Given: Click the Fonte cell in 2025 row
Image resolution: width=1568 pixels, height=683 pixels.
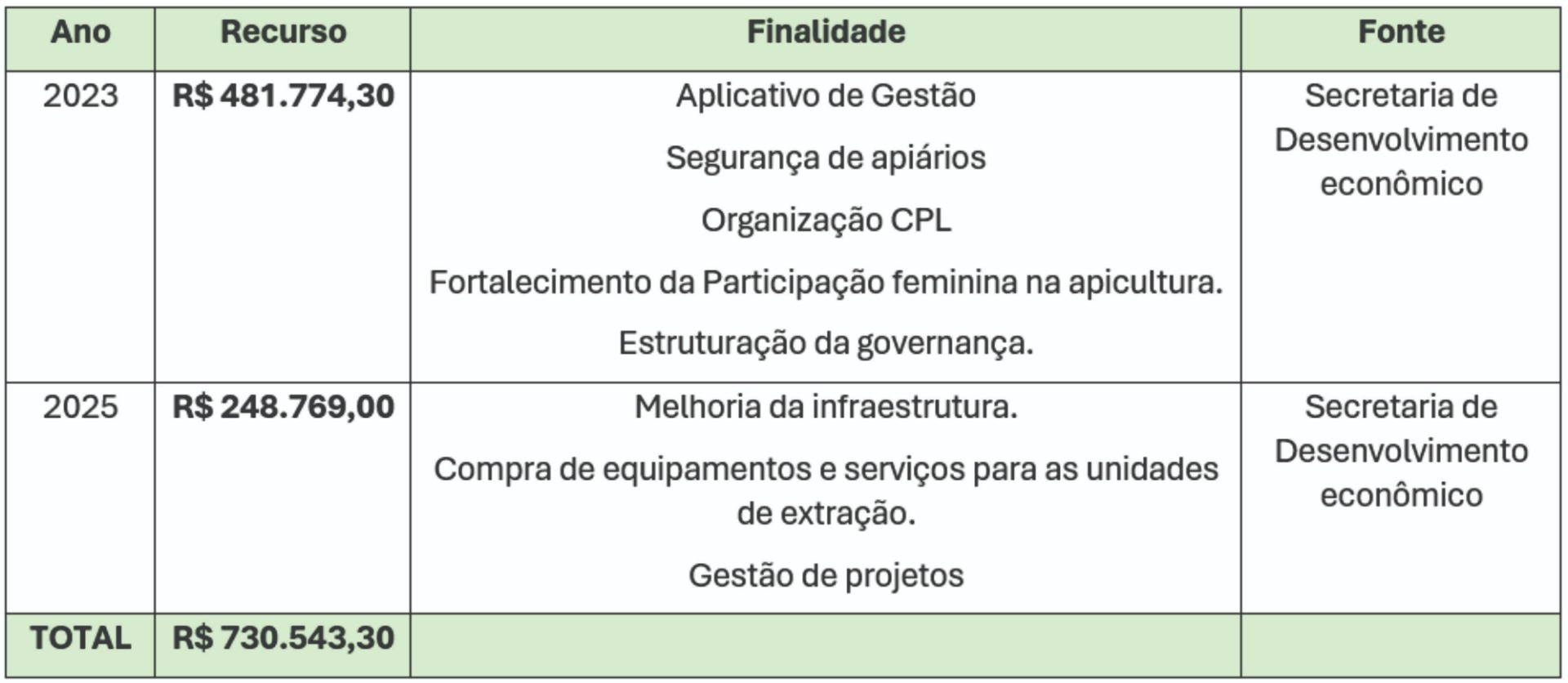Looking at the screenshot, I should click(1401, 451).
